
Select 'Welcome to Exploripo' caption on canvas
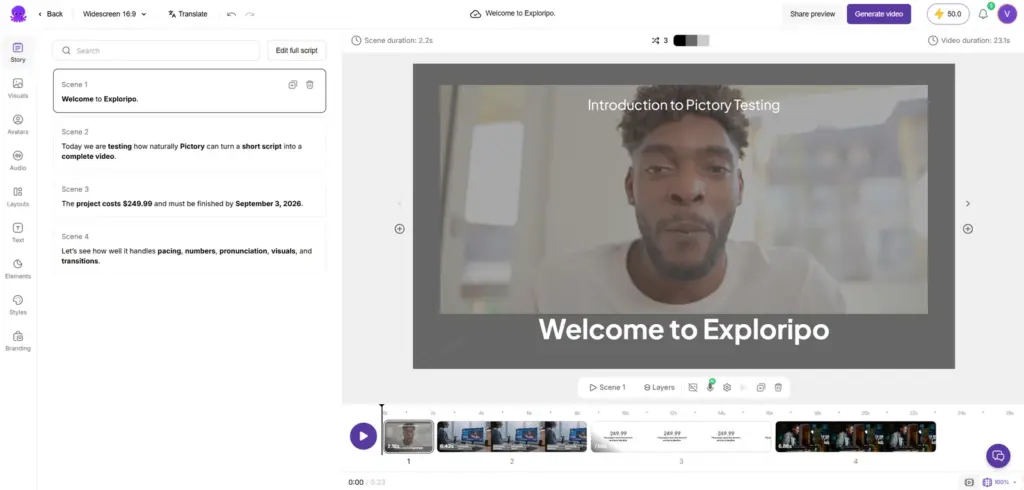(683, 329)
